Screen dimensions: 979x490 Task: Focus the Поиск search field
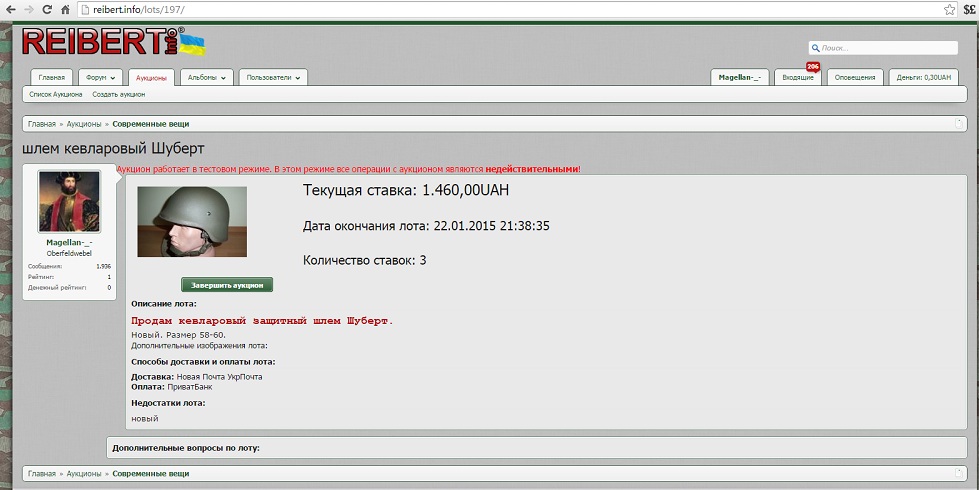(x=883, y=48)
